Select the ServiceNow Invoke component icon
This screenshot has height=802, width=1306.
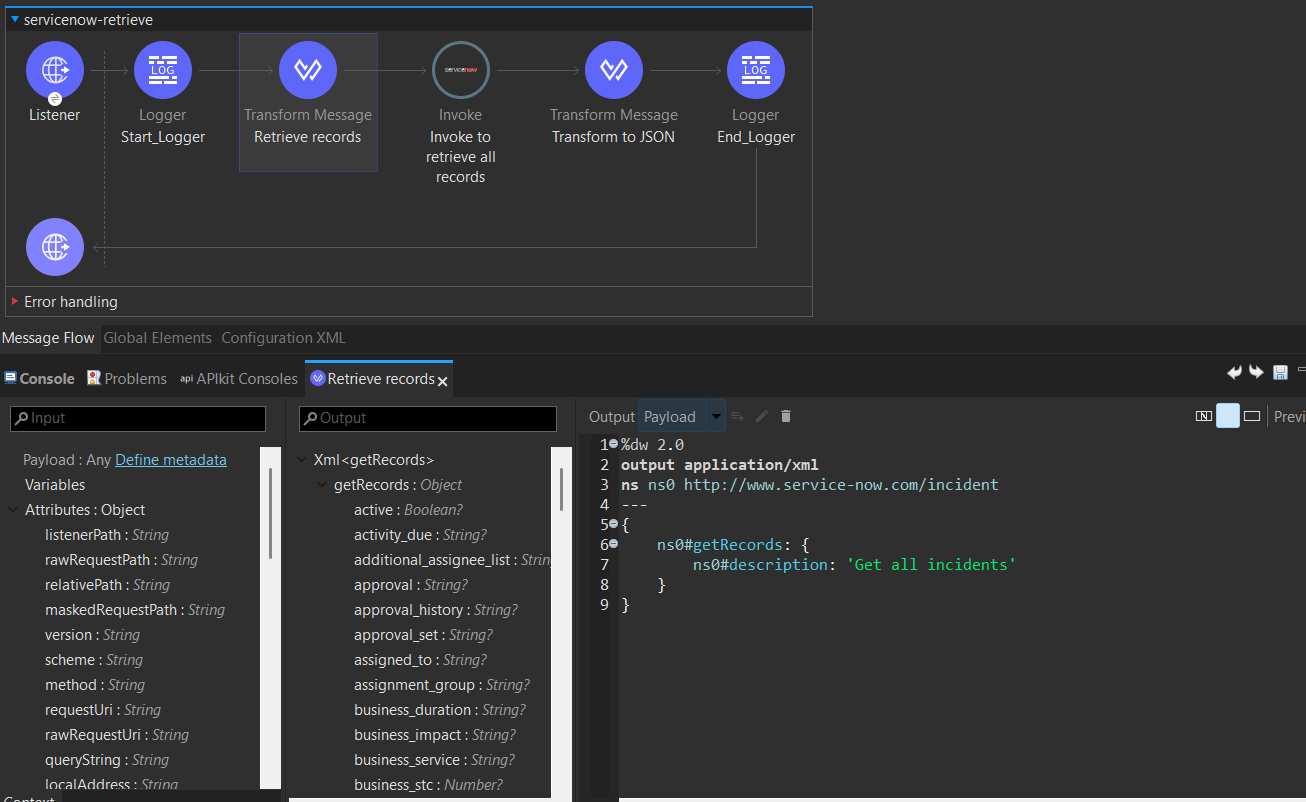[x=461, y=70]
